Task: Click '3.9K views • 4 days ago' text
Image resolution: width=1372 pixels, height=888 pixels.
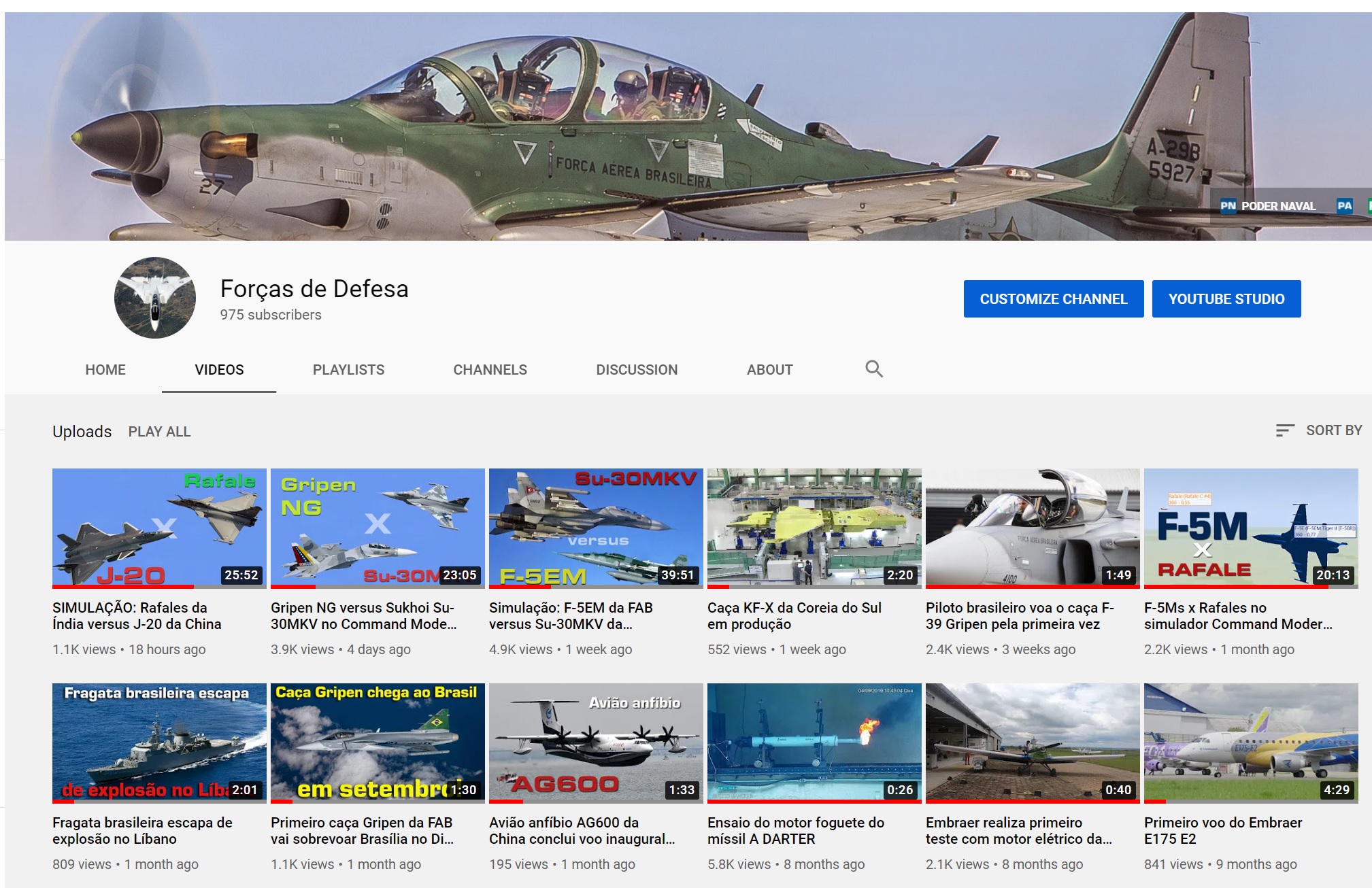Action: (341, 649)
